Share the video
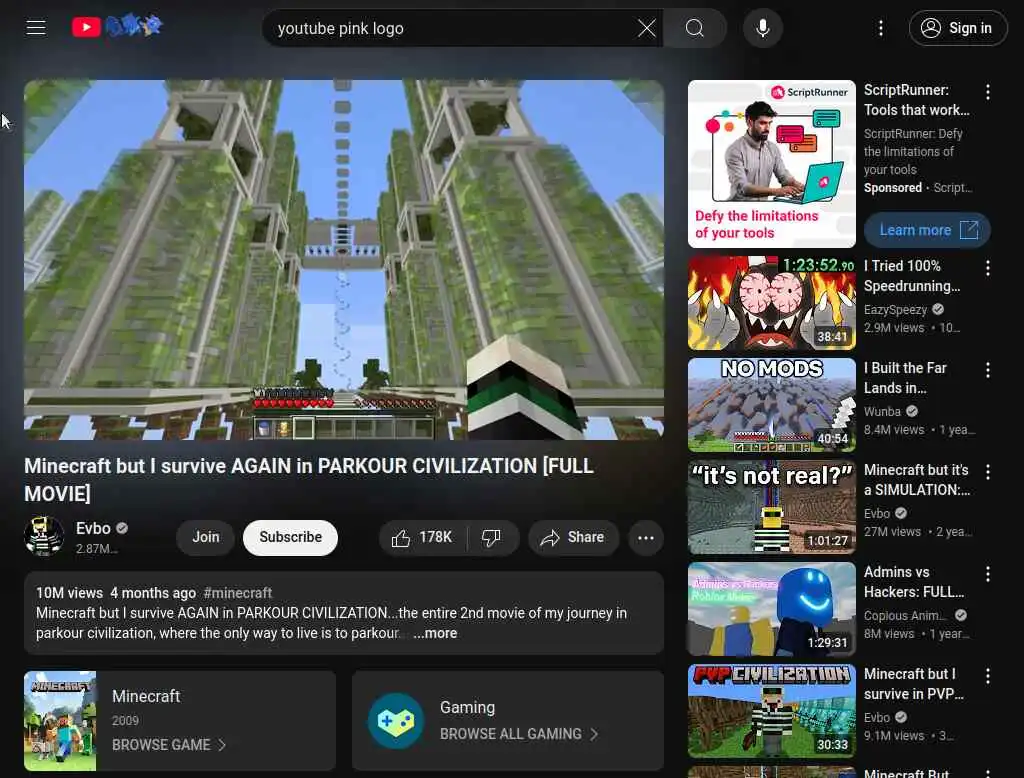 (573, 538)
